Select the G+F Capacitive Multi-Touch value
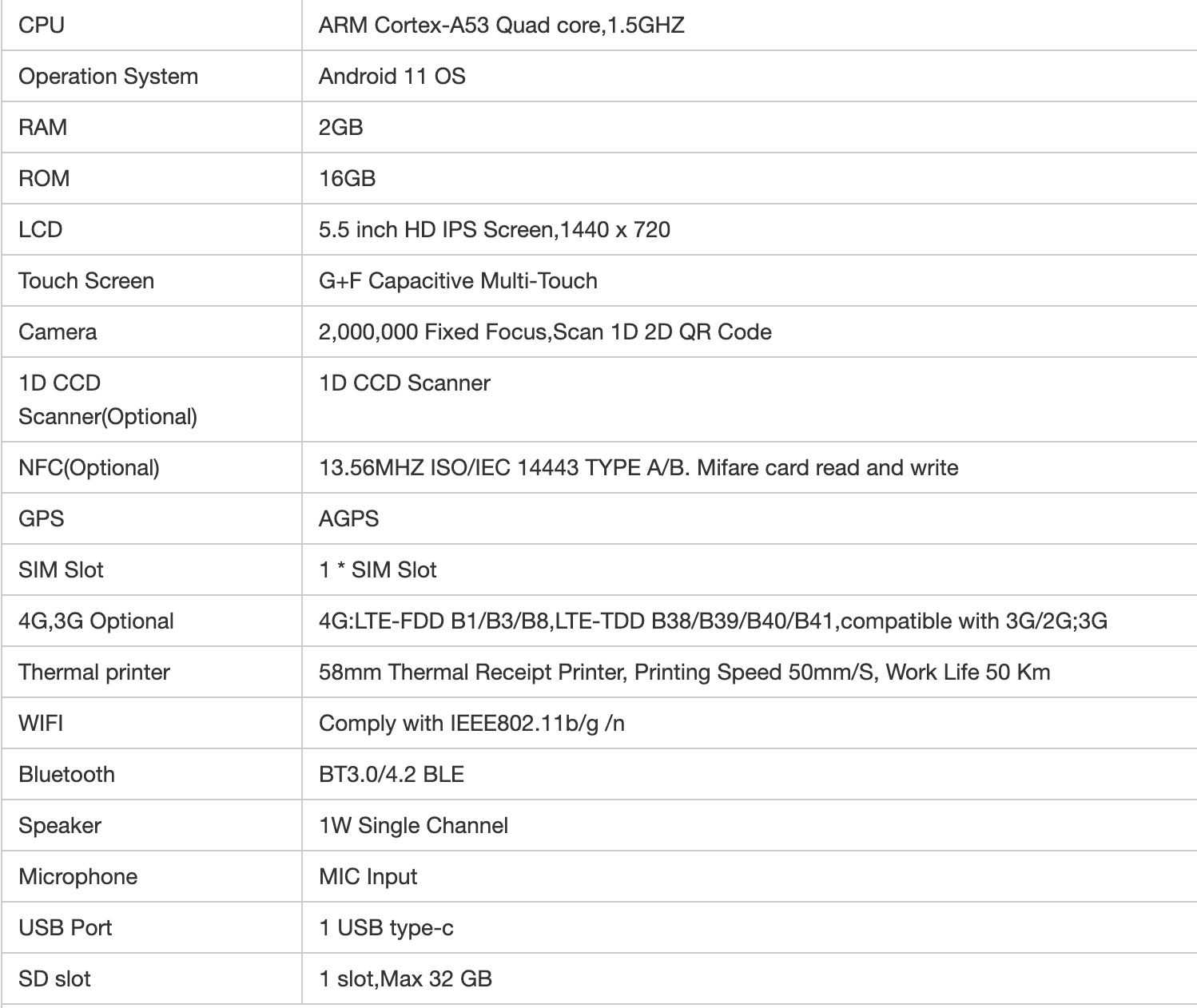The width and height of the screenshot is (1197, 1008). point(458,281)
